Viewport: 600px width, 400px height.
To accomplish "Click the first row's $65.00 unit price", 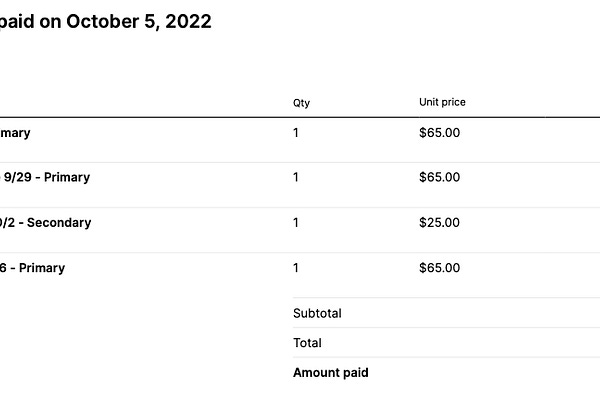I will 439,132.
